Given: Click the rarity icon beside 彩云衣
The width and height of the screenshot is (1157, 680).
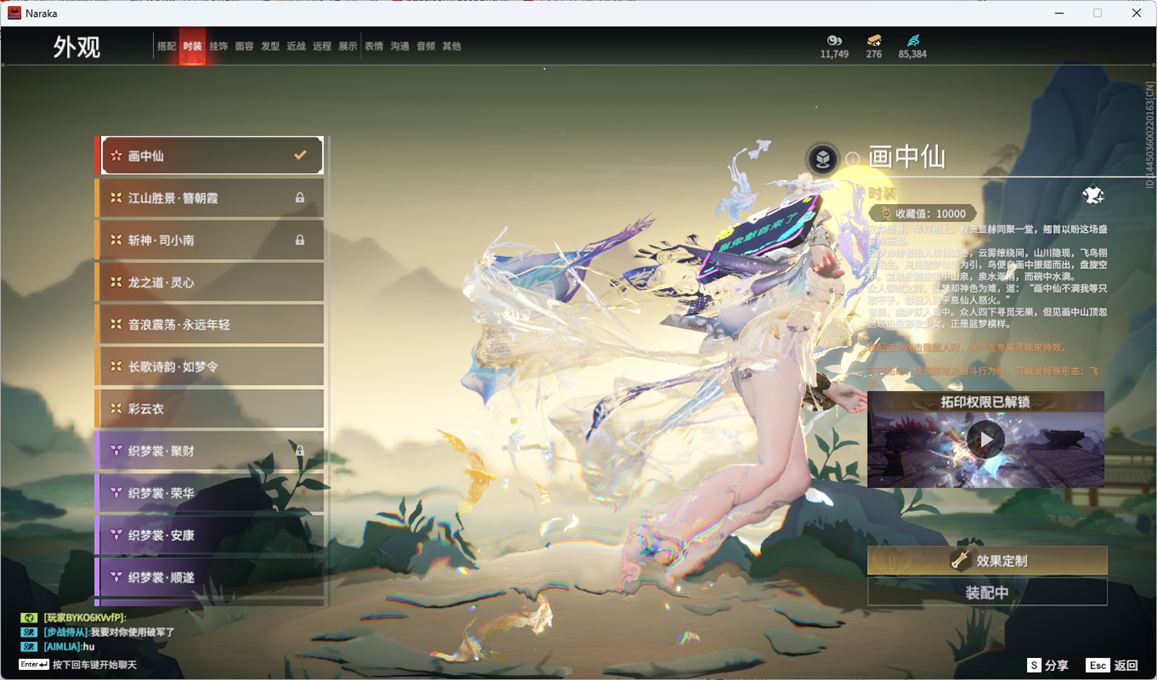Looking at the screenshot, I should click(116, 408).
